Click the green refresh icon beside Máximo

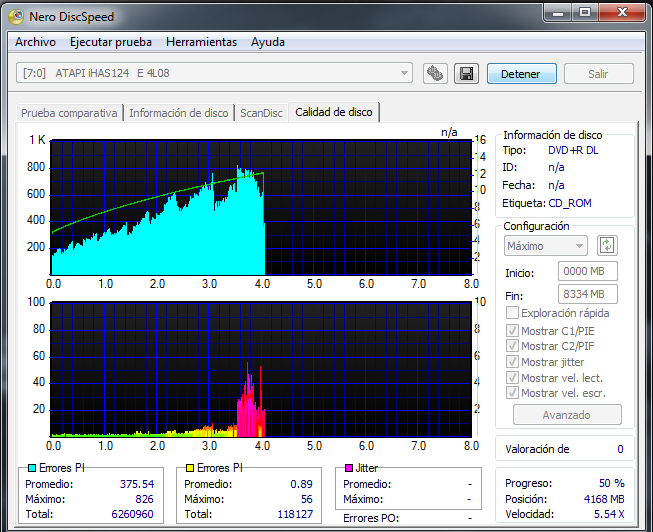point(606,246)
